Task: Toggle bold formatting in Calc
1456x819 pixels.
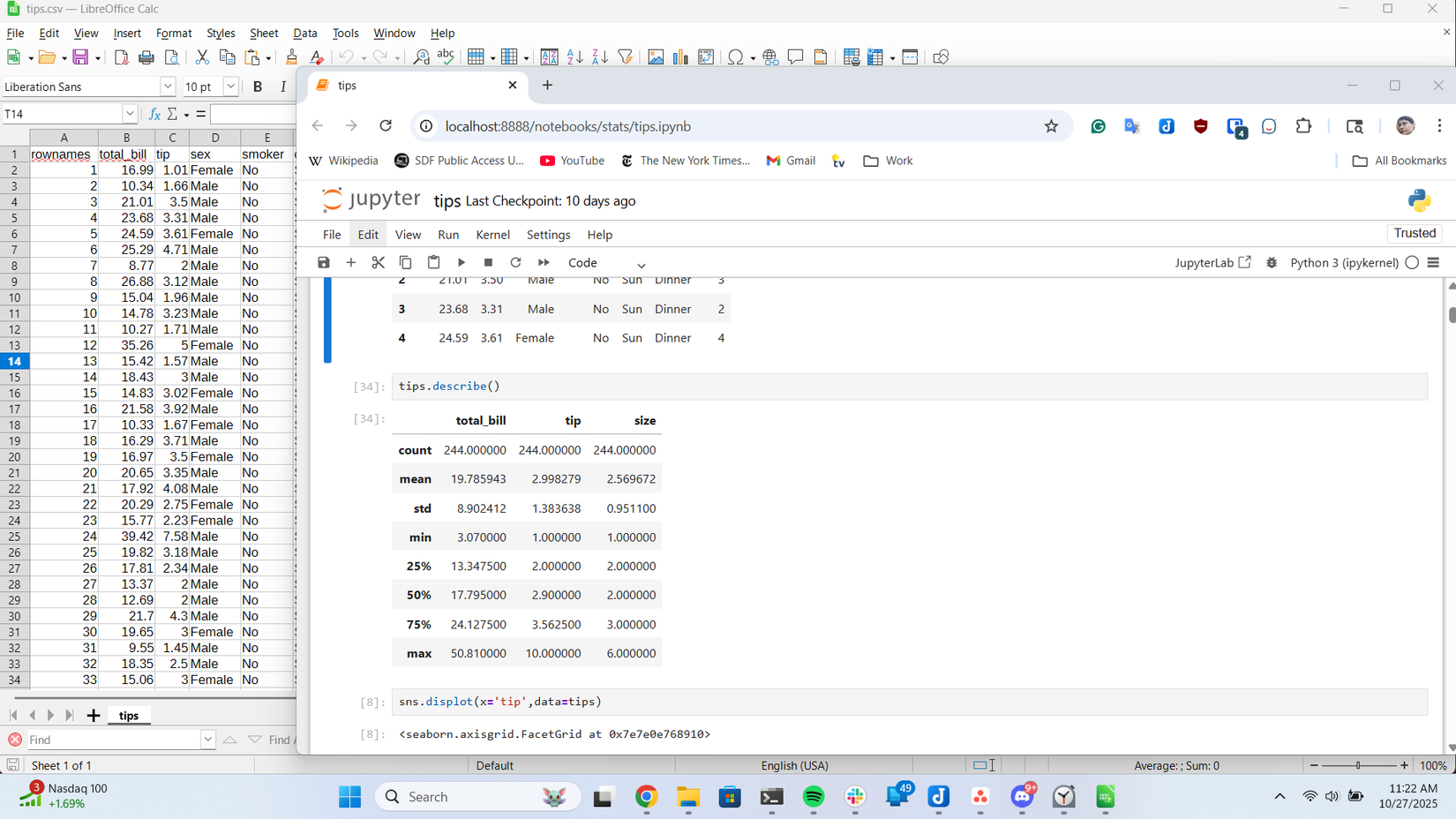Action: click(x=257, y=86)
